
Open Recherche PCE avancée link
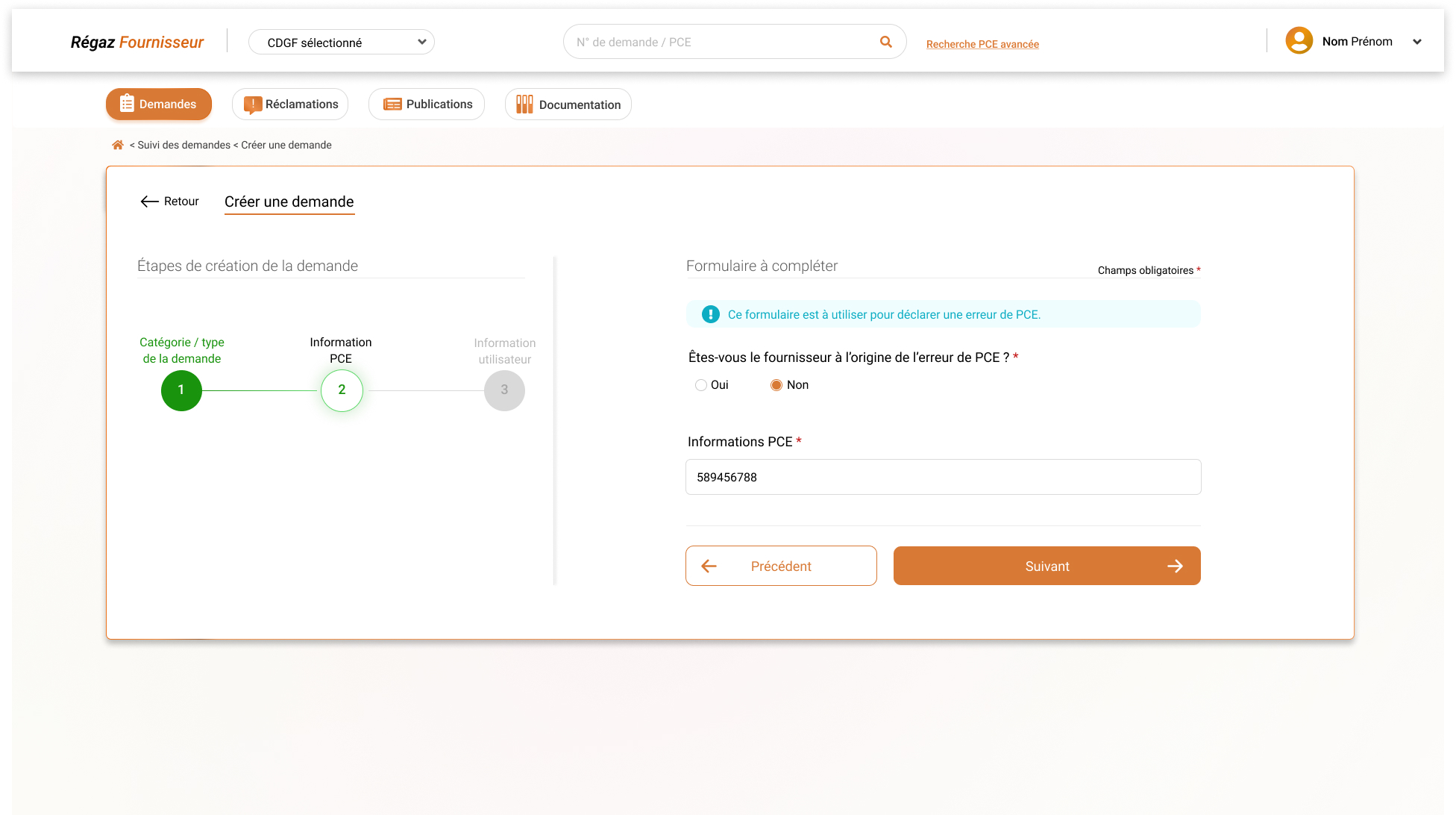click(982, 44)
